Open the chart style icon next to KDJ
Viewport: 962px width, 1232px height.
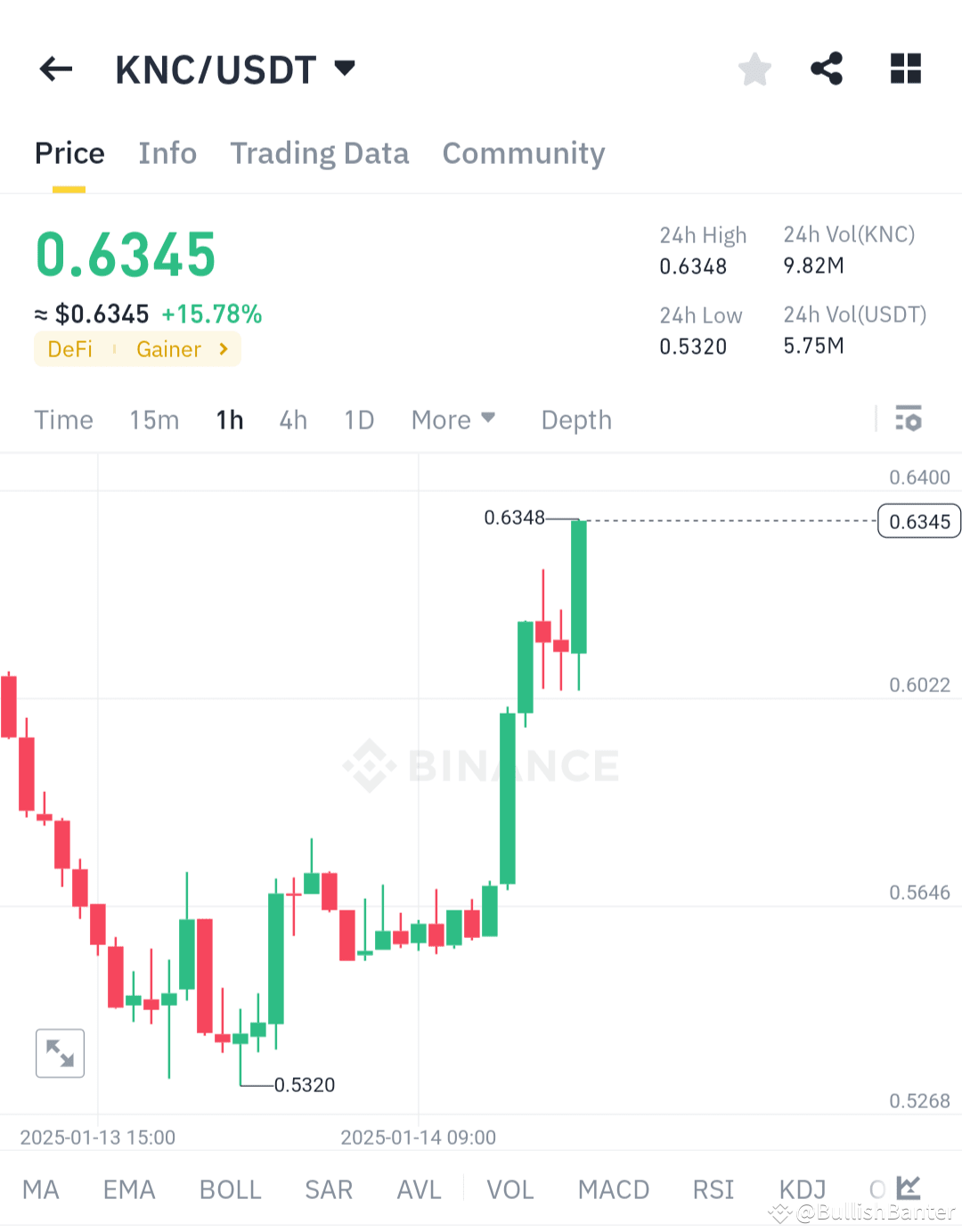pos(908,1188)
